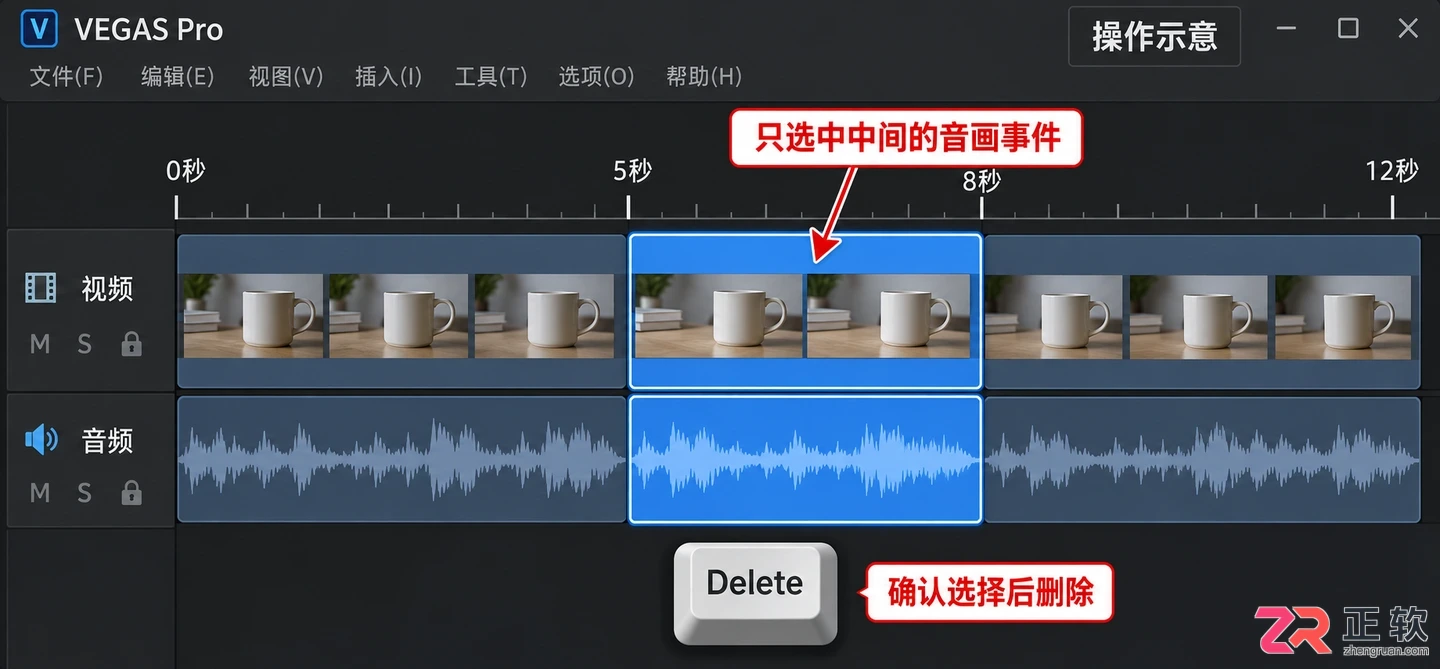Select the first video event starting at 0秒

[401, 311]
